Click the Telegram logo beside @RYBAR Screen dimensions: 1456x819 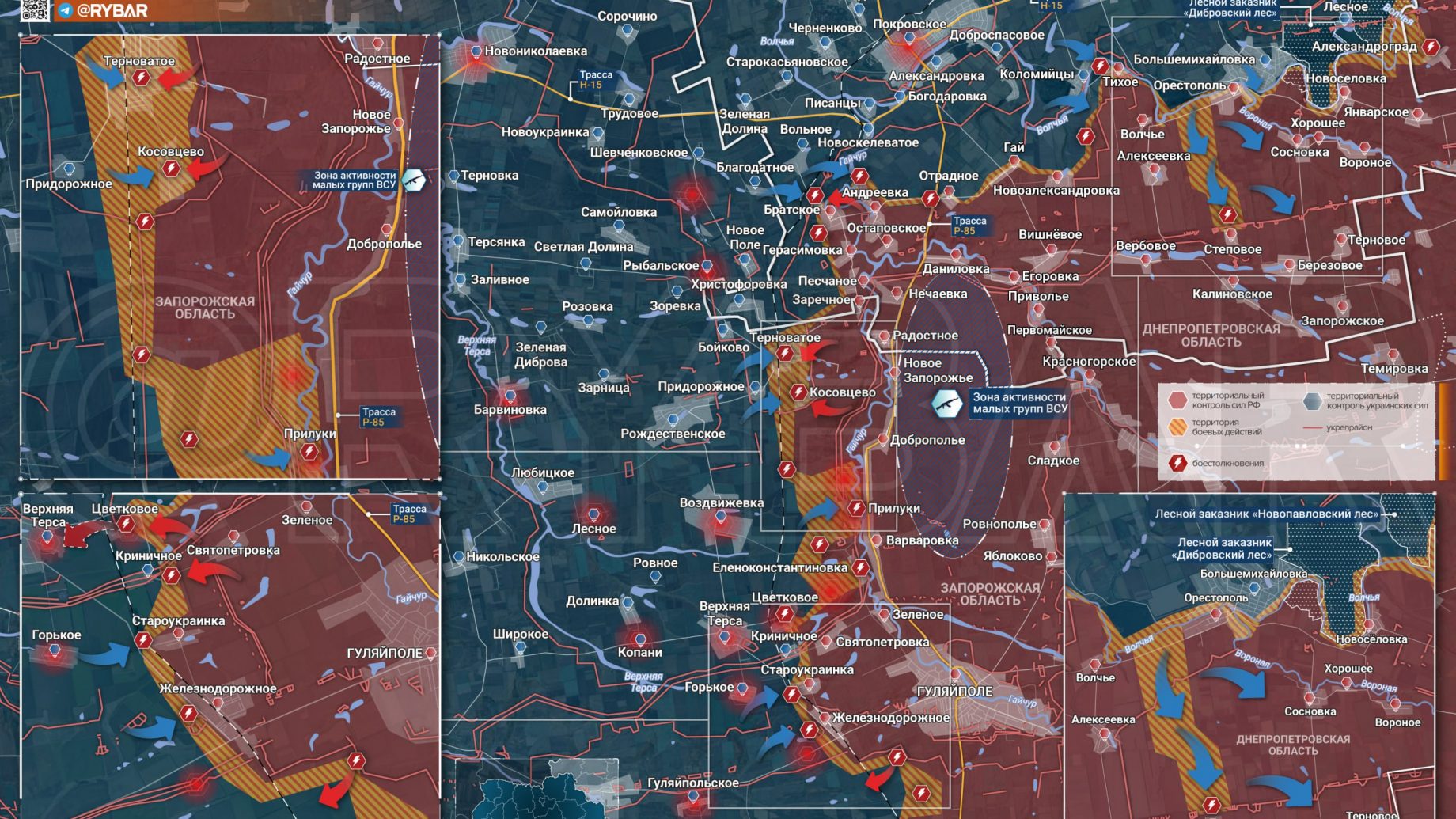coord(66,11)
